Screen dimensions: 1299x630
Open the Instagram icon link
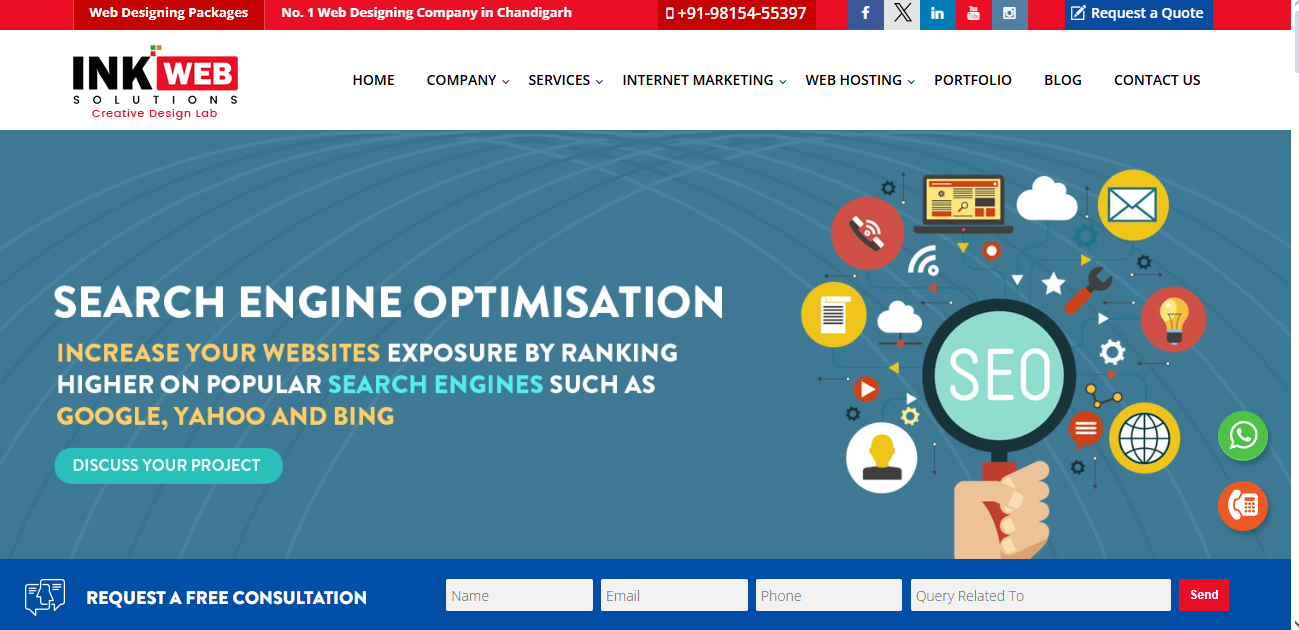tap(1010, 14)
